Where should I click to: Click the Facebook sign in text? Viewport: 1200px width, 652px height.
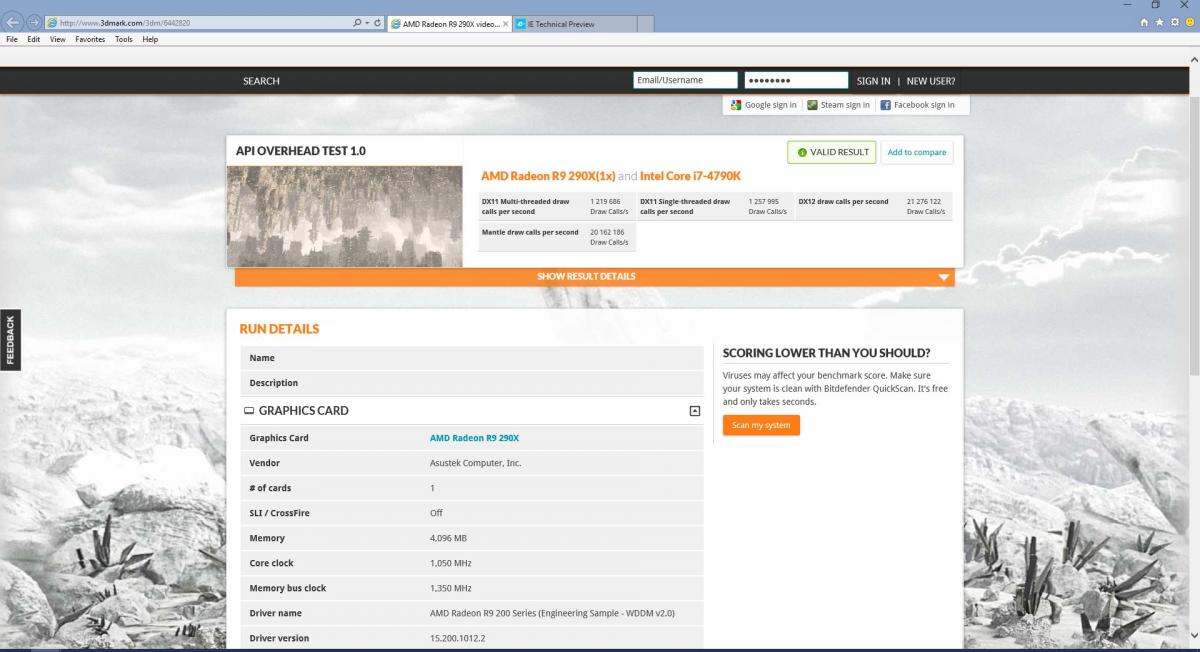click(924, 105)
